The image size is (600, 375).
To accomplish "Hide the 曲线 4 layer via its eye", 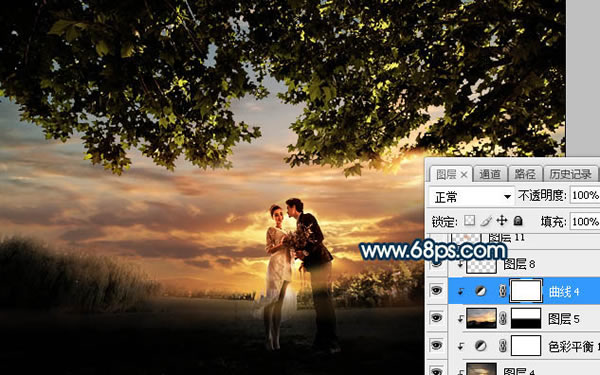I will coord(436,290).
